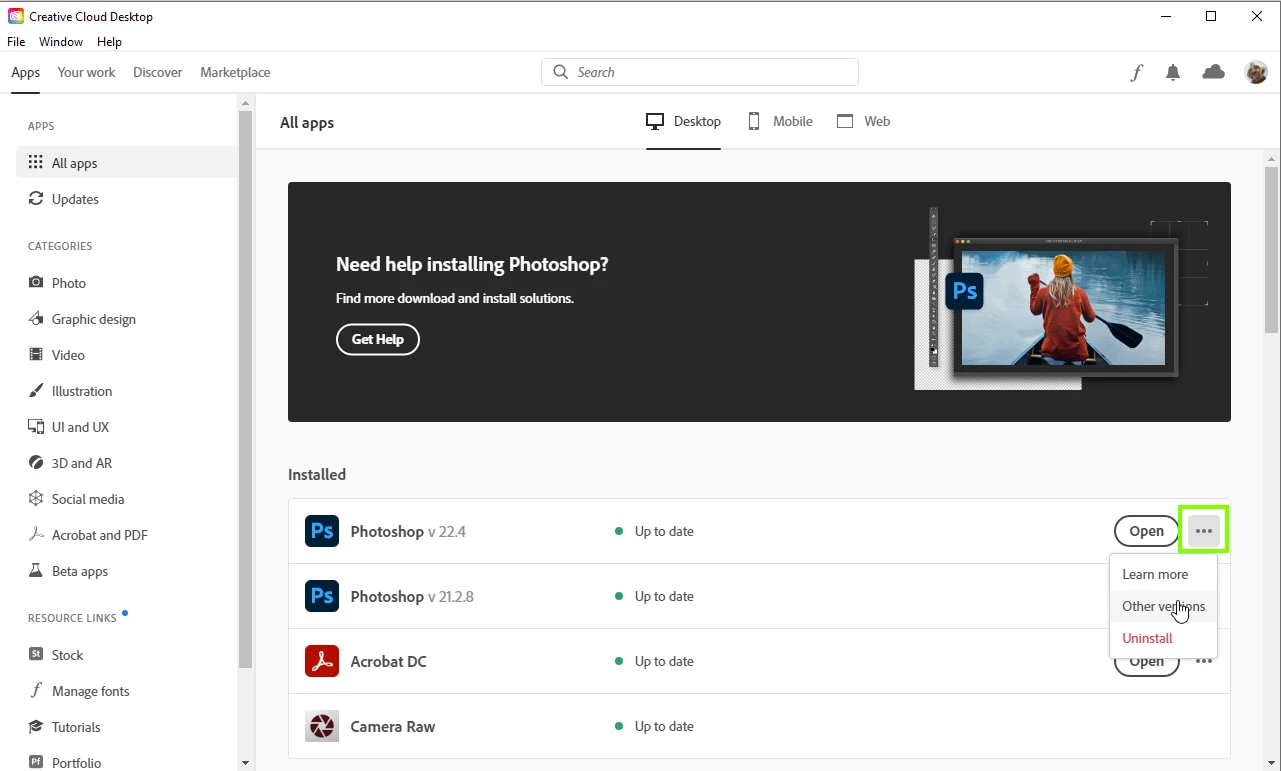Click the Photoshop v 21.2.8 app icon
The width and height of the screenshot is (1281, 771).
[322, 596]
